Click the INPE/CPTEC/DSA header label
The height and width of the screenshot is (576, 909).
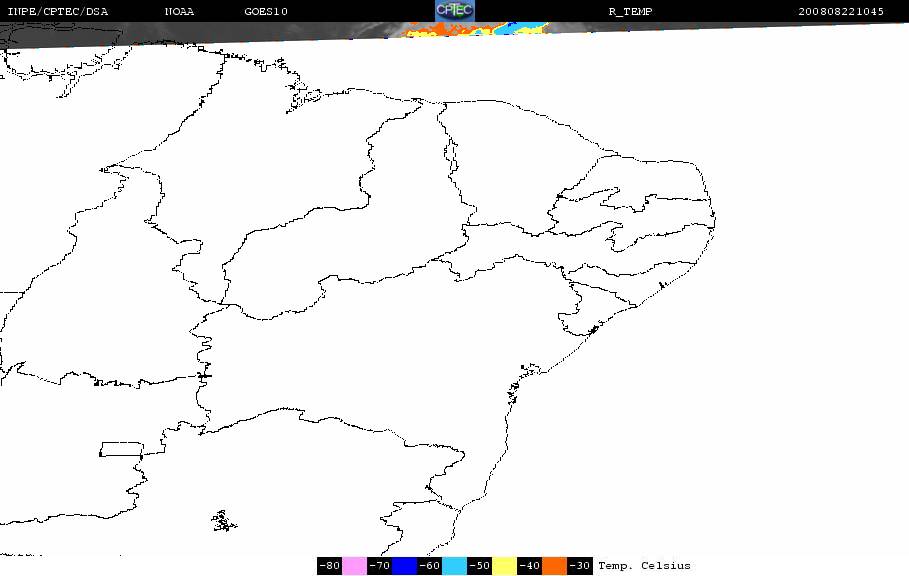pyautogui.click(x=57, y=11)
